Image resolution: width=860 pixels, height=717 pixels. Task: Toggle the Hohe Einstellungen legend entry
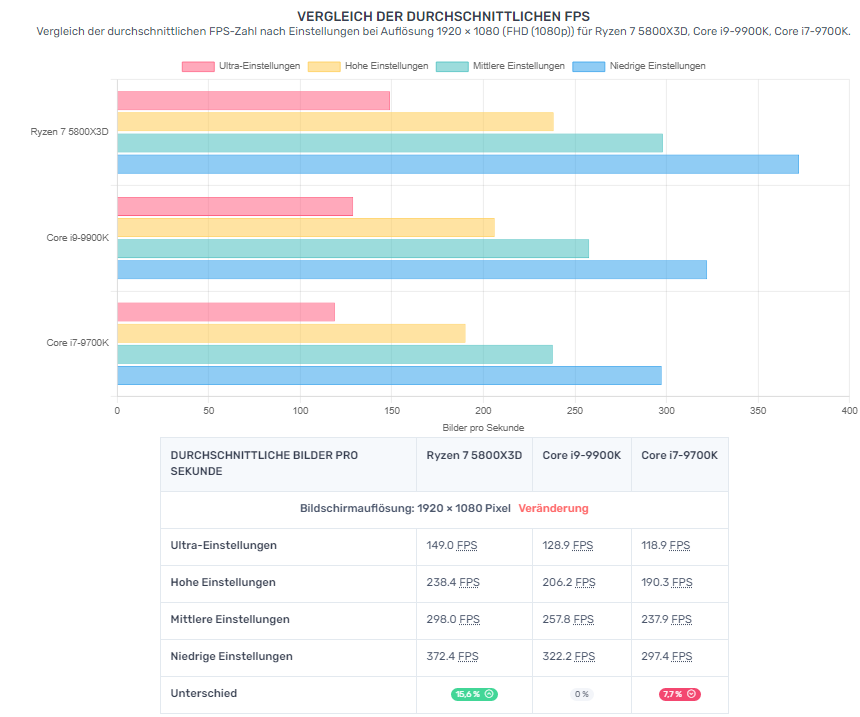(368, 66)
